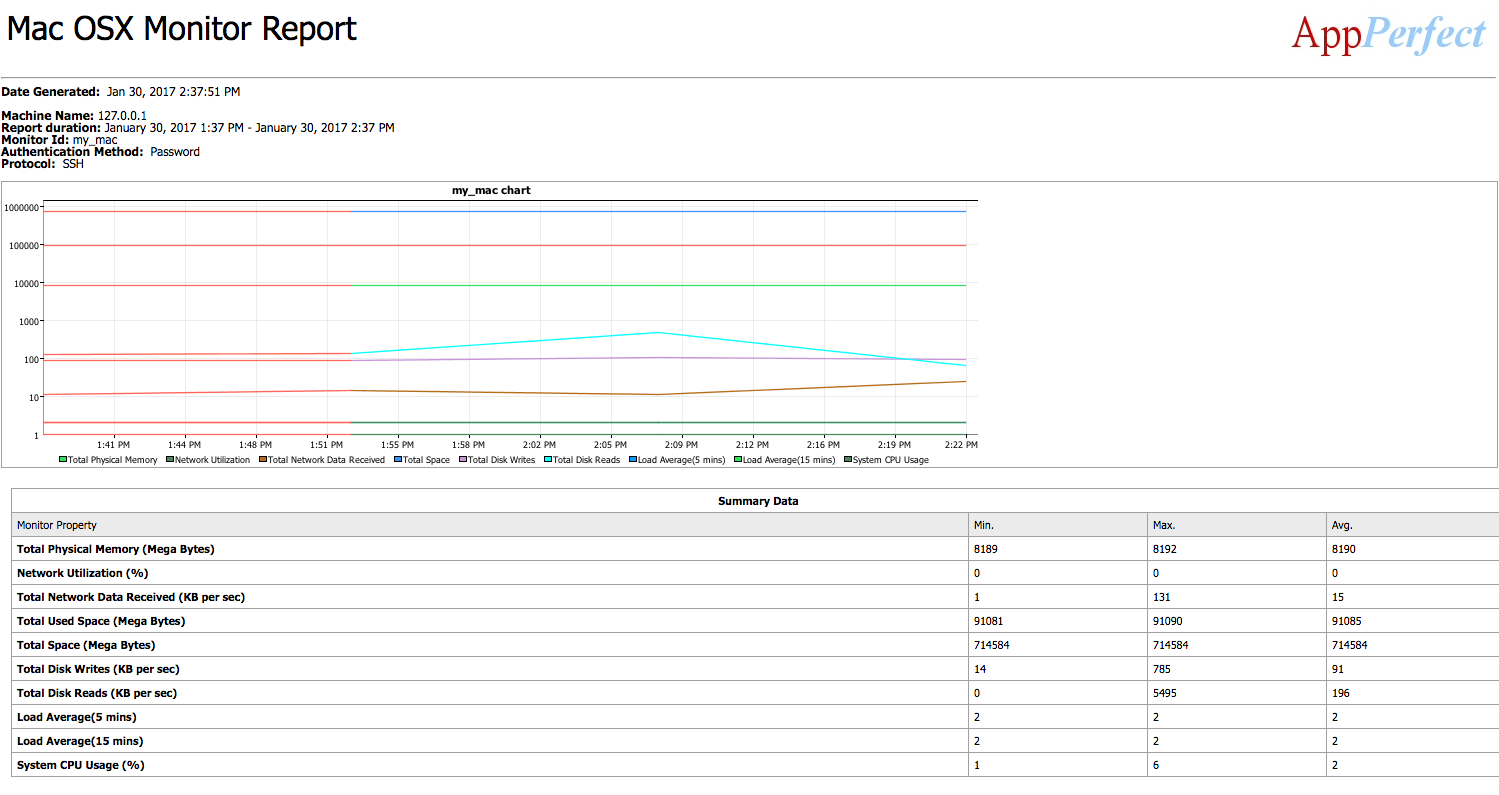
Task: Click the my_mac chart title
Action: tap(491, 190)
